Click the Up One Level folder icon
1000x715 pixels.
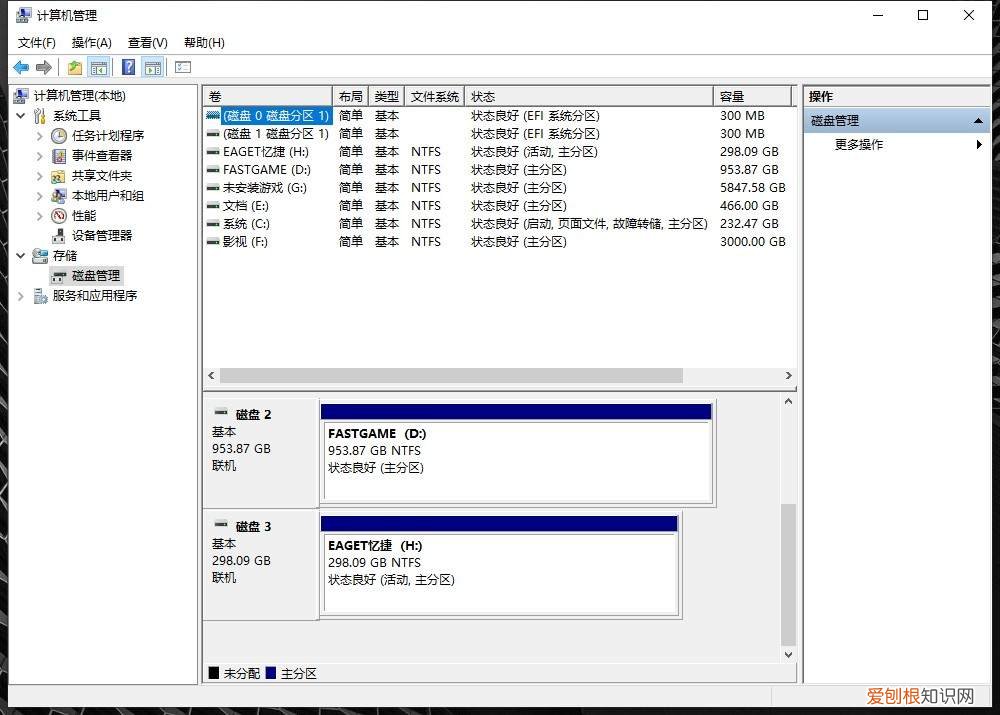coord(75,68)
